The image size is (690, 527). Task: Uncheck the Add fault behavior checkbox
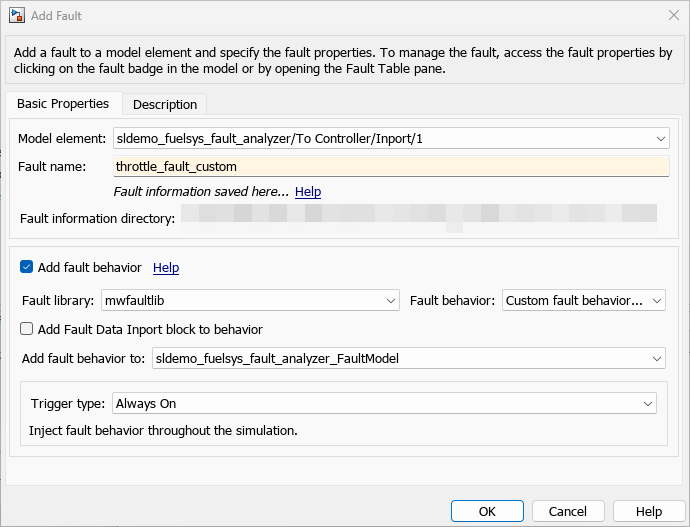(x=27, y=267)
